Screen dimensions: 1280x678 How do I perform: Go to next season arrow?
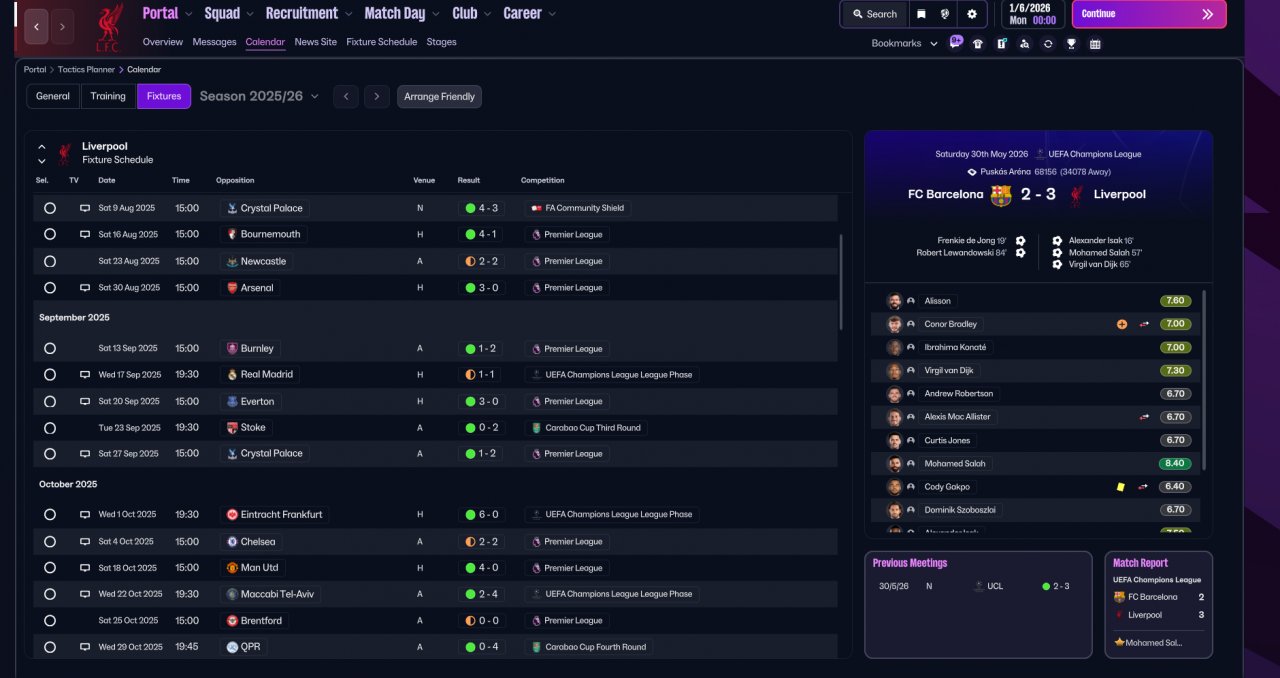click(x=376, y=96)
